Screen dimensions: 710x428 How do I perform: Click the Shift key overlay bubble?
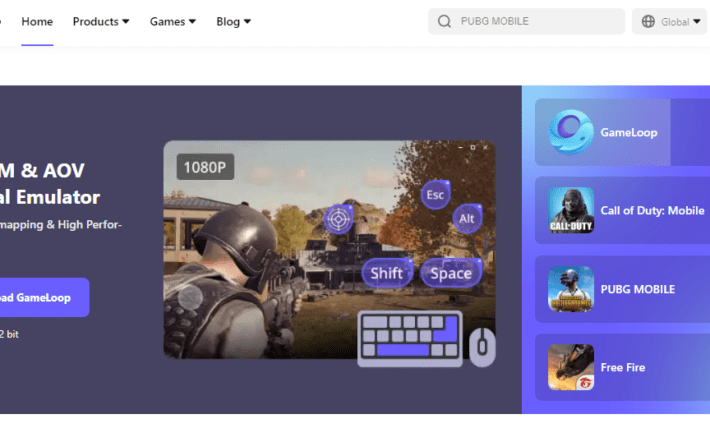tap(387, 273)
